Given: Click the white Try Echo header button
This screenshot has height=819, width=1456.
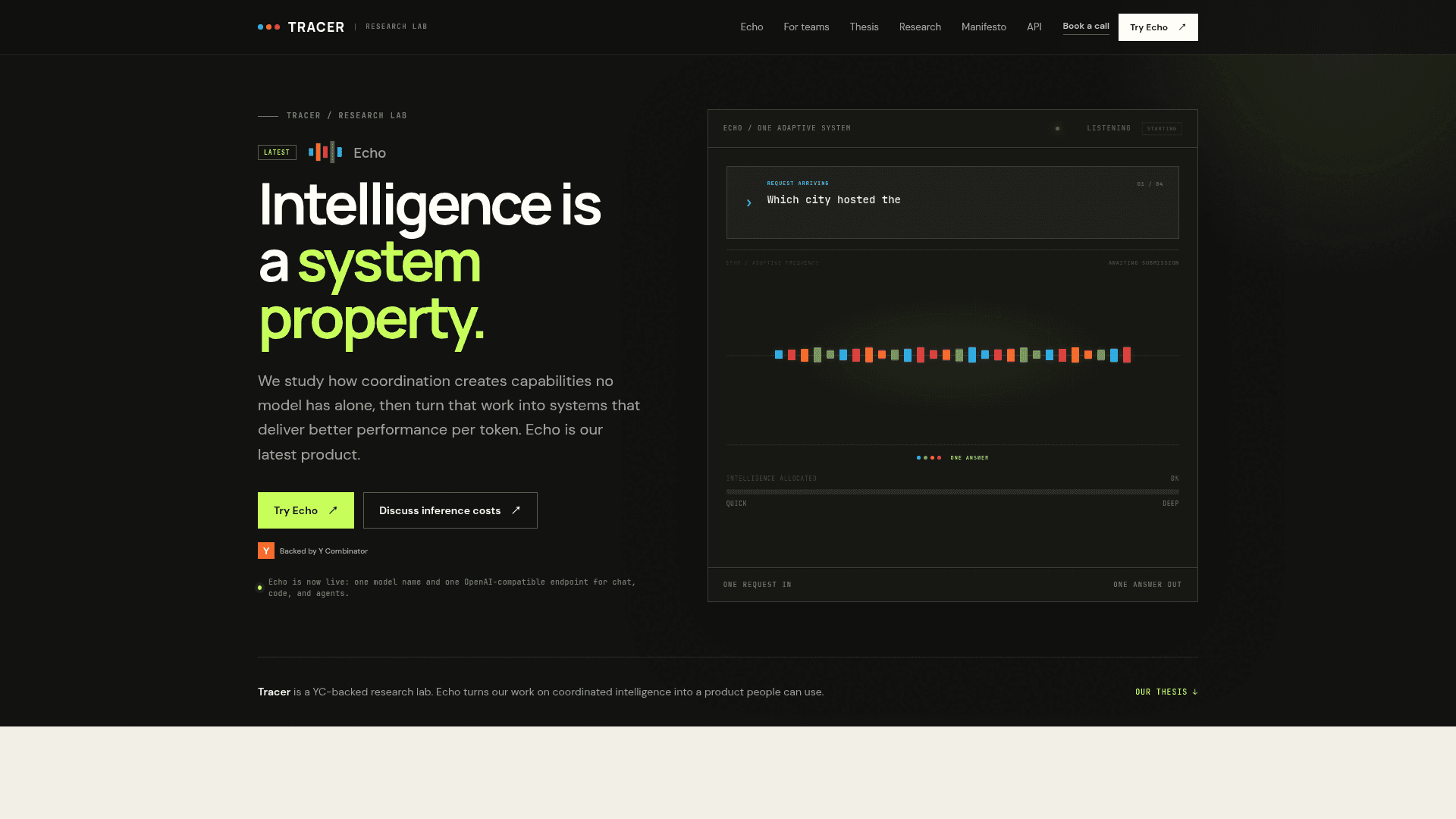Looking at the screenshot, I should (1158, 27).
